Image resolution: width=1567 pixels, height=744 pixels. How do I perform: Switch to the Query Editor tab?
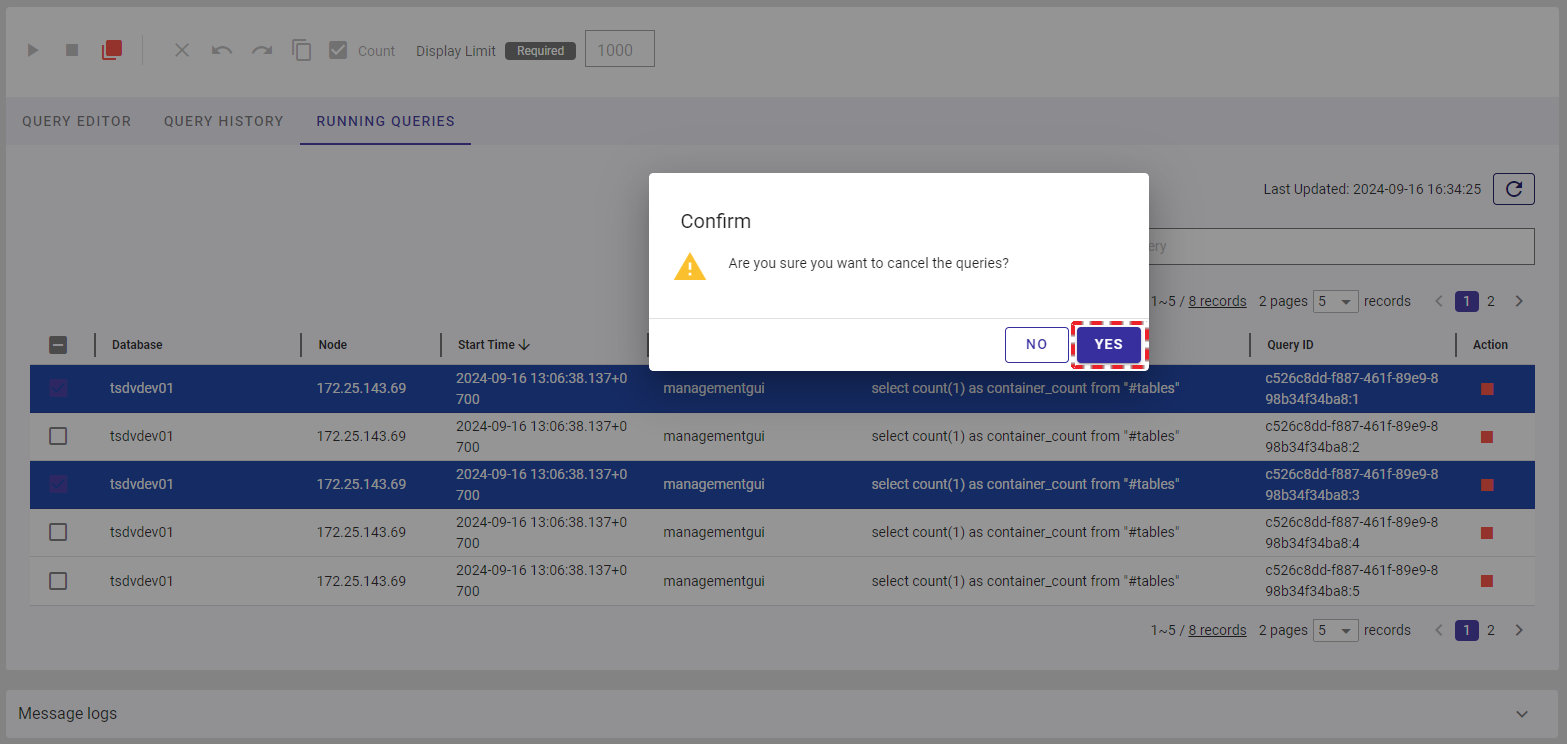[77, 121]
